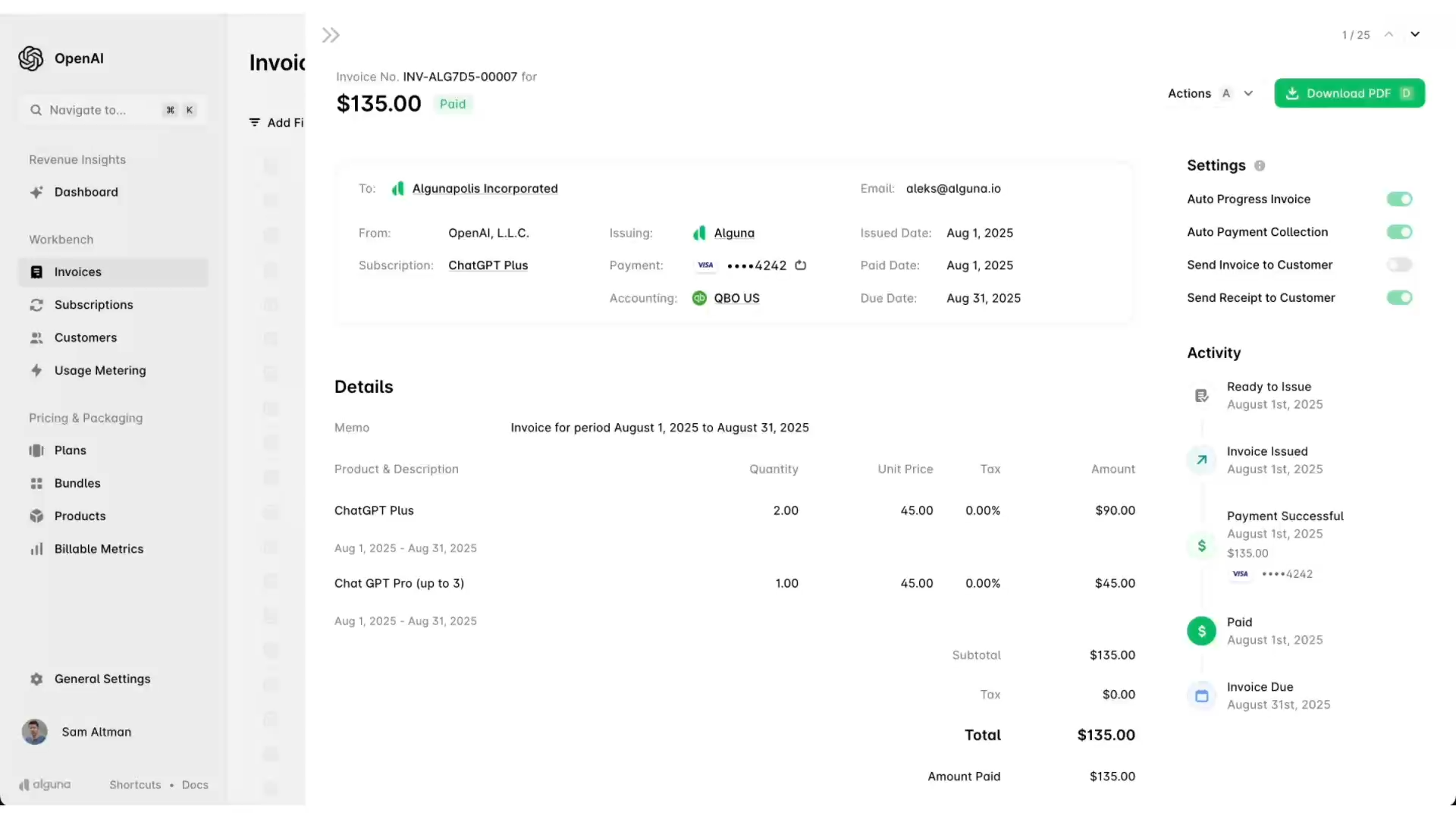Click the Download PDF button
1456x819 pixels.
pyautogui.click(x=1350, y=93)
